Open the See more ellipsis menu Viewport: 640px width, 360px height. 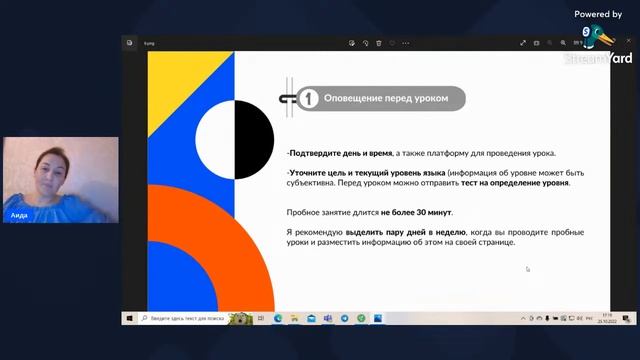click(x=406, y=43)
